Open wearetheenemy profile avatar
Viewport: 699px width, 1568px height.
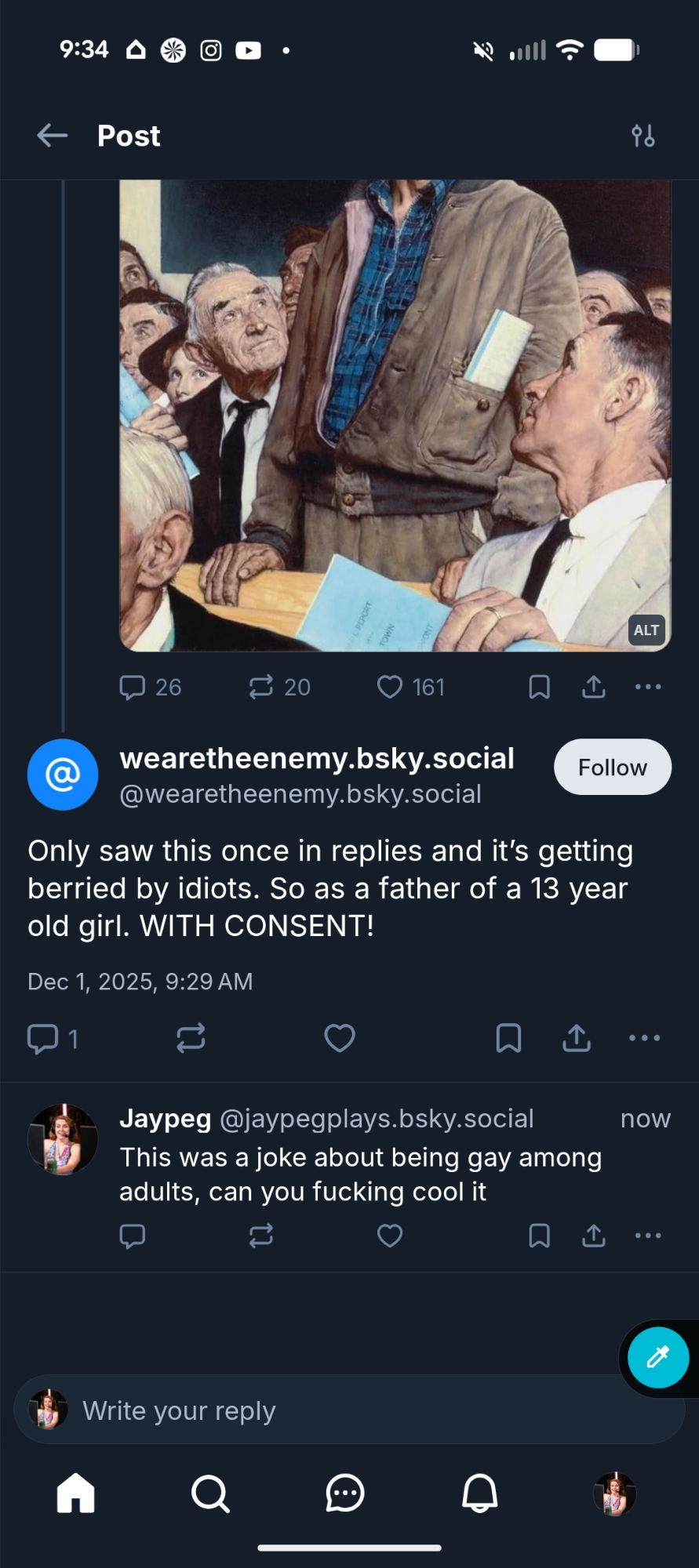tap(63, 775)
